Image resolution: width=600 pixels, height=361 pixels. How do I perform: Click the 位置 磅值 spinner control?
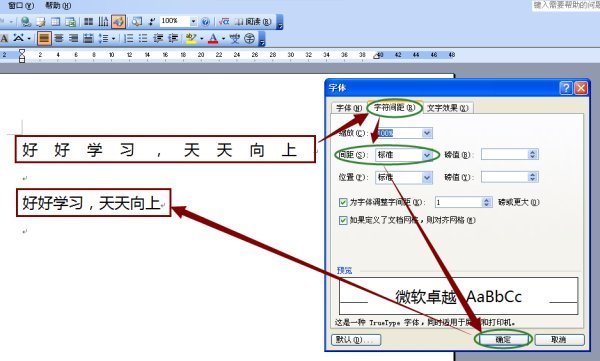point(533,177)
